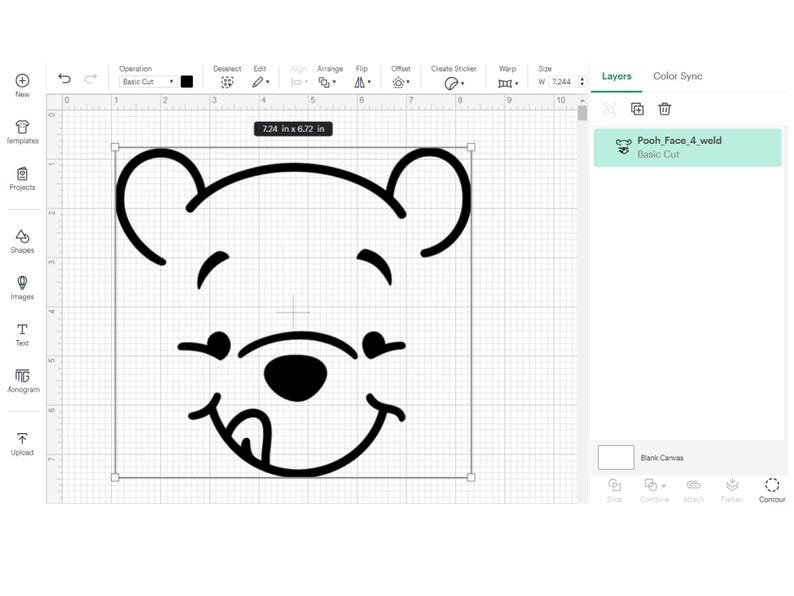794x596 pixels.
Task: Redo the last undone action
Action: [x=91, y=78]
